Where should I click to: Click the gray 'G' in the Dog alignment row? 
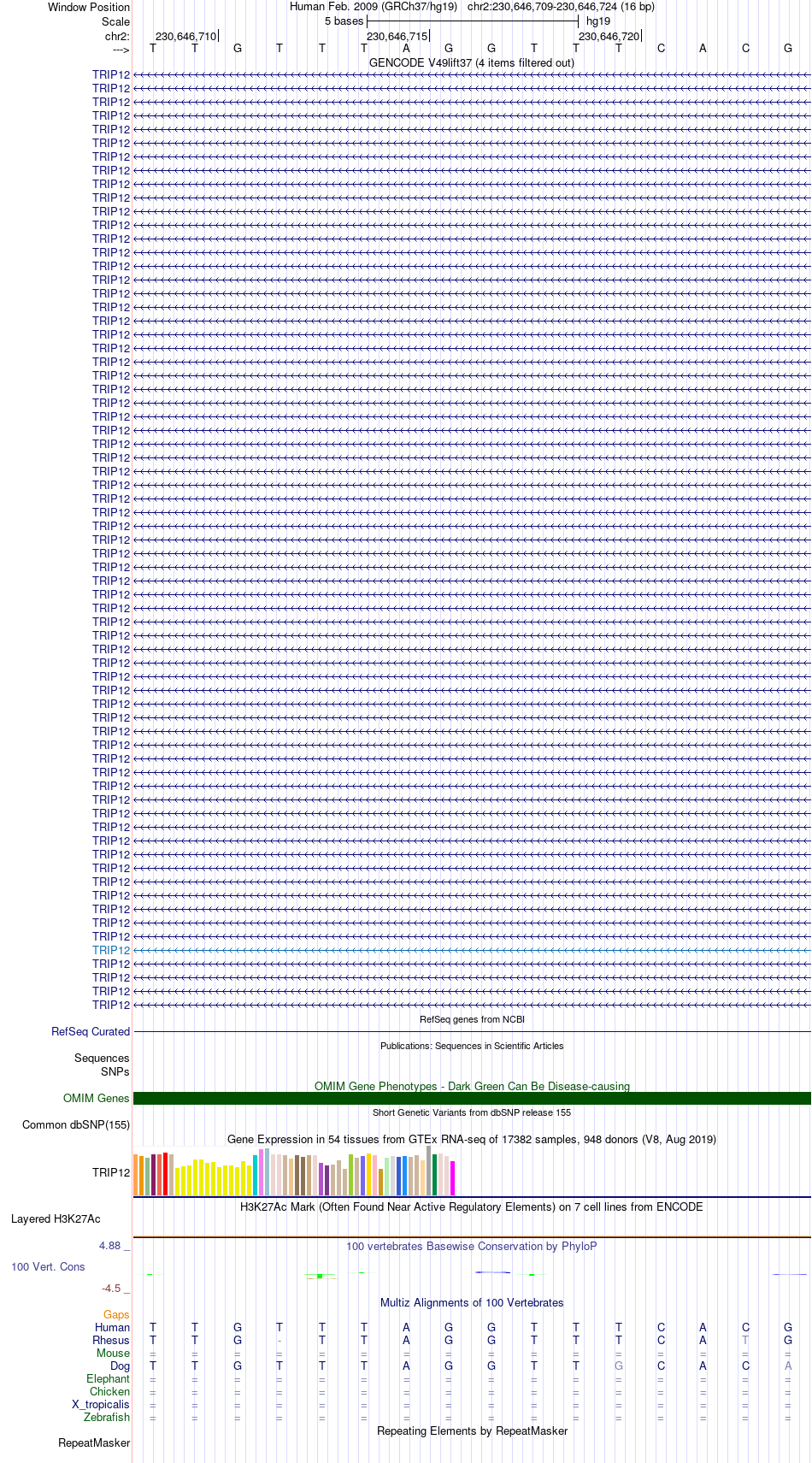pyautogui.click(x=619, y=1366)
